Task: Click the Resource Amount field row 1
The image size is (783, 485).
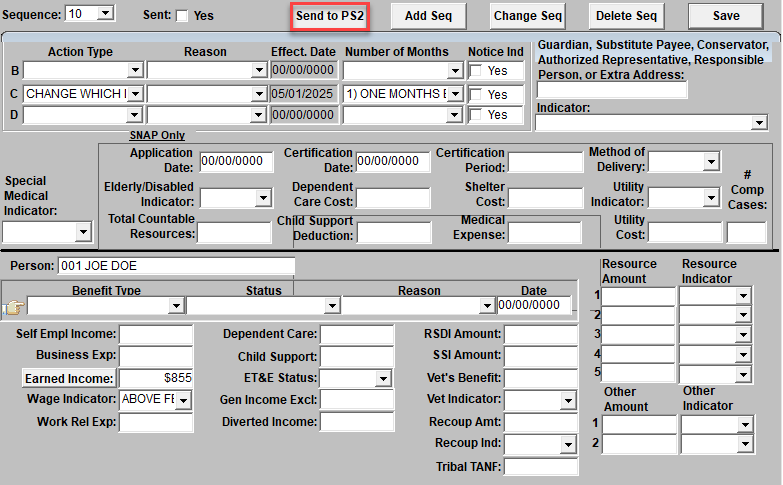Action: pyautogui.click(x=639, y=296)
